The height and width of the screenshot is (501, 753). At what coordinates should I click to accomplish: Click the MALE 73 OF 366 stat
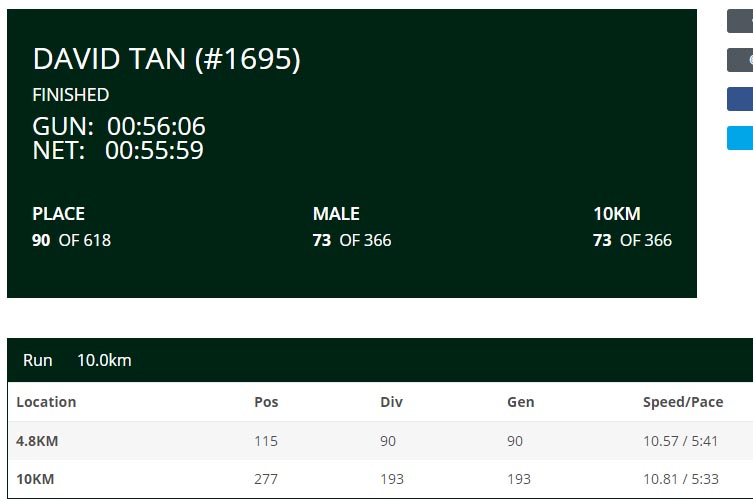[x=352, y=227]
